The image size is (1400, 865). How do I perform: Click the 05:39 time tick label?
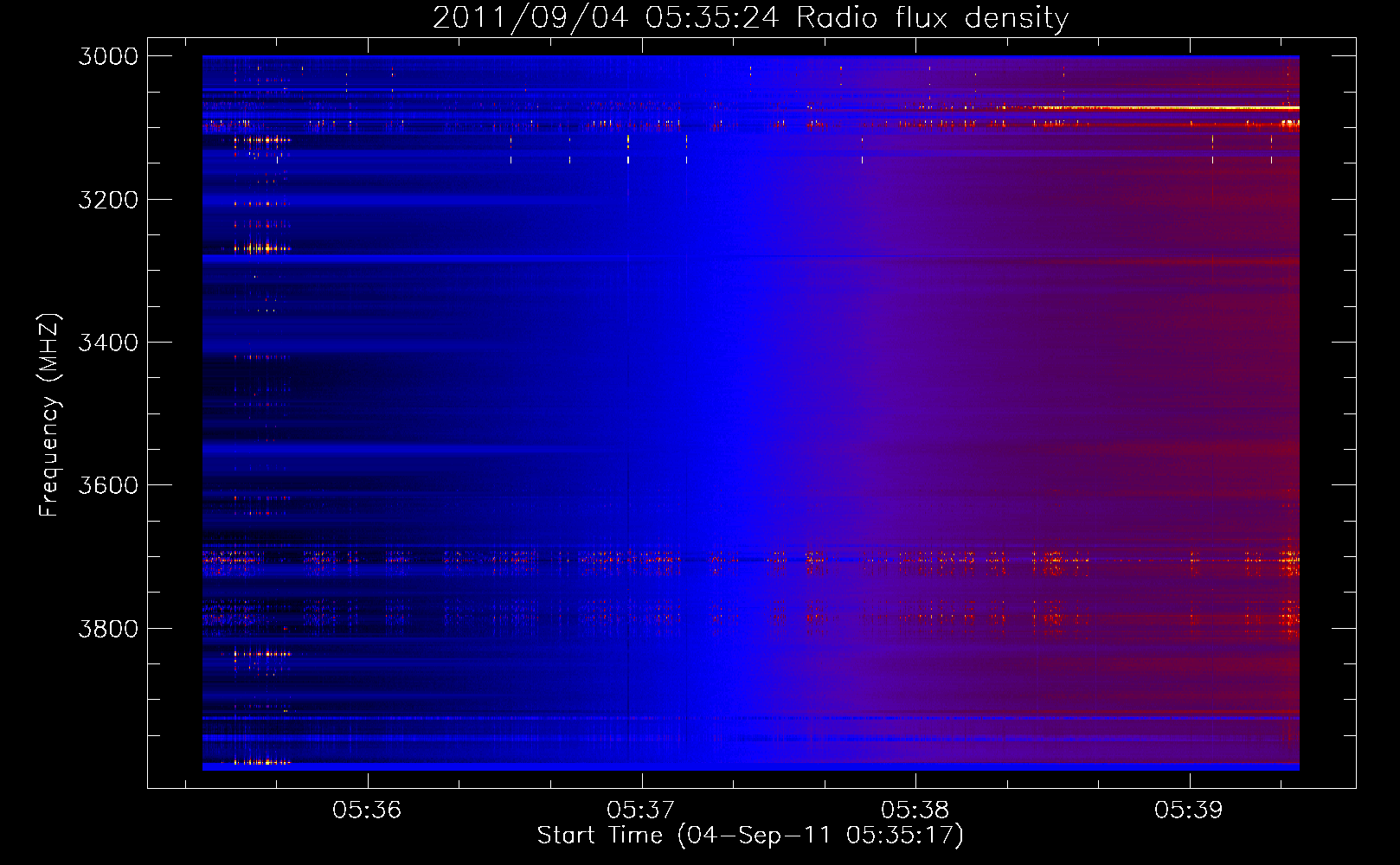tap(1189, 810)
